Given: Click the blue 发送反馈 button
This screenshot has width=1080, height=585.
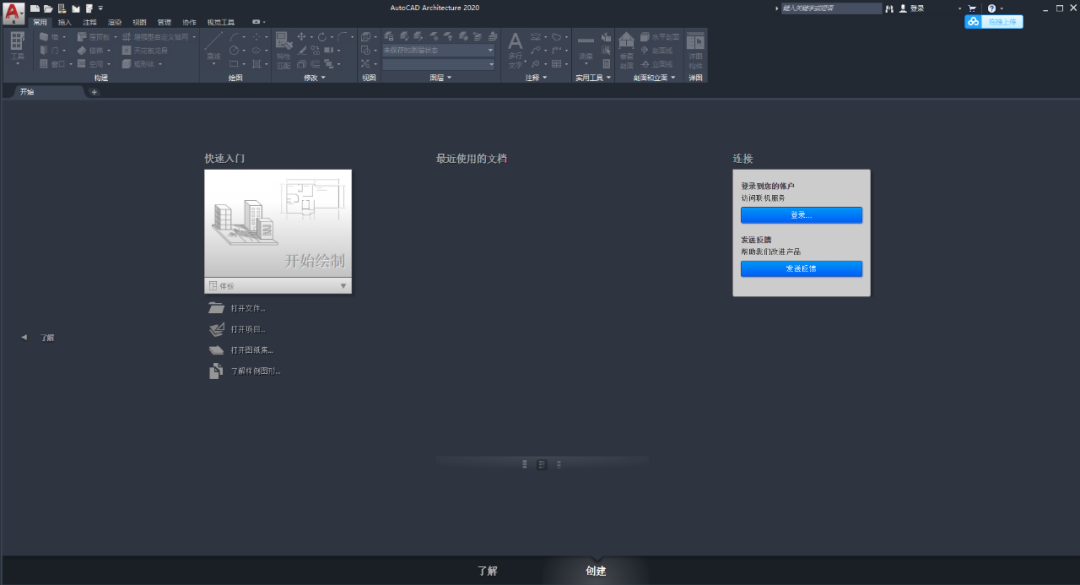Looking at the screenshot, I should pos(801,269).
